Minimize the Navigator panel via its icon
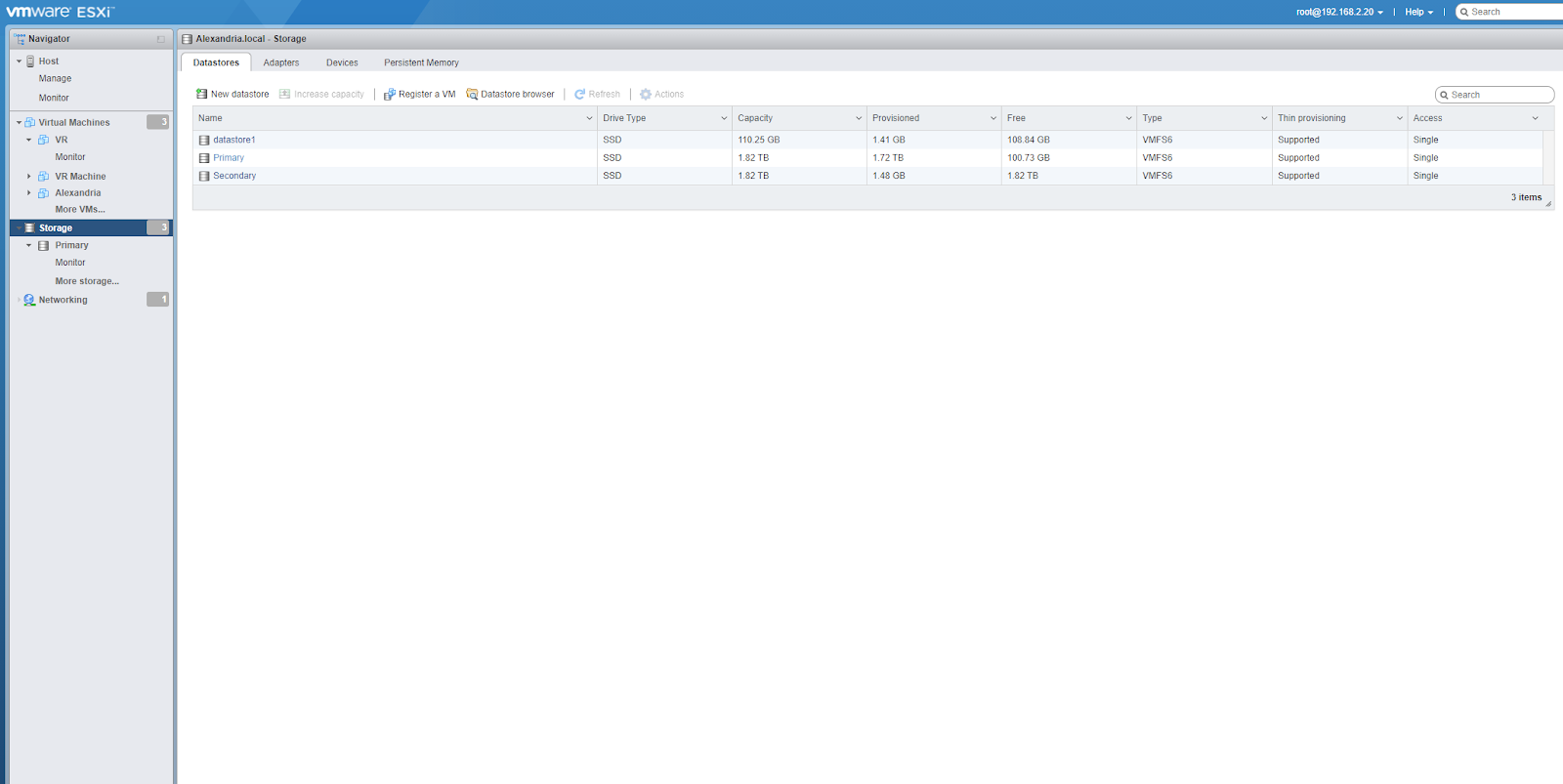 point(161,39)
